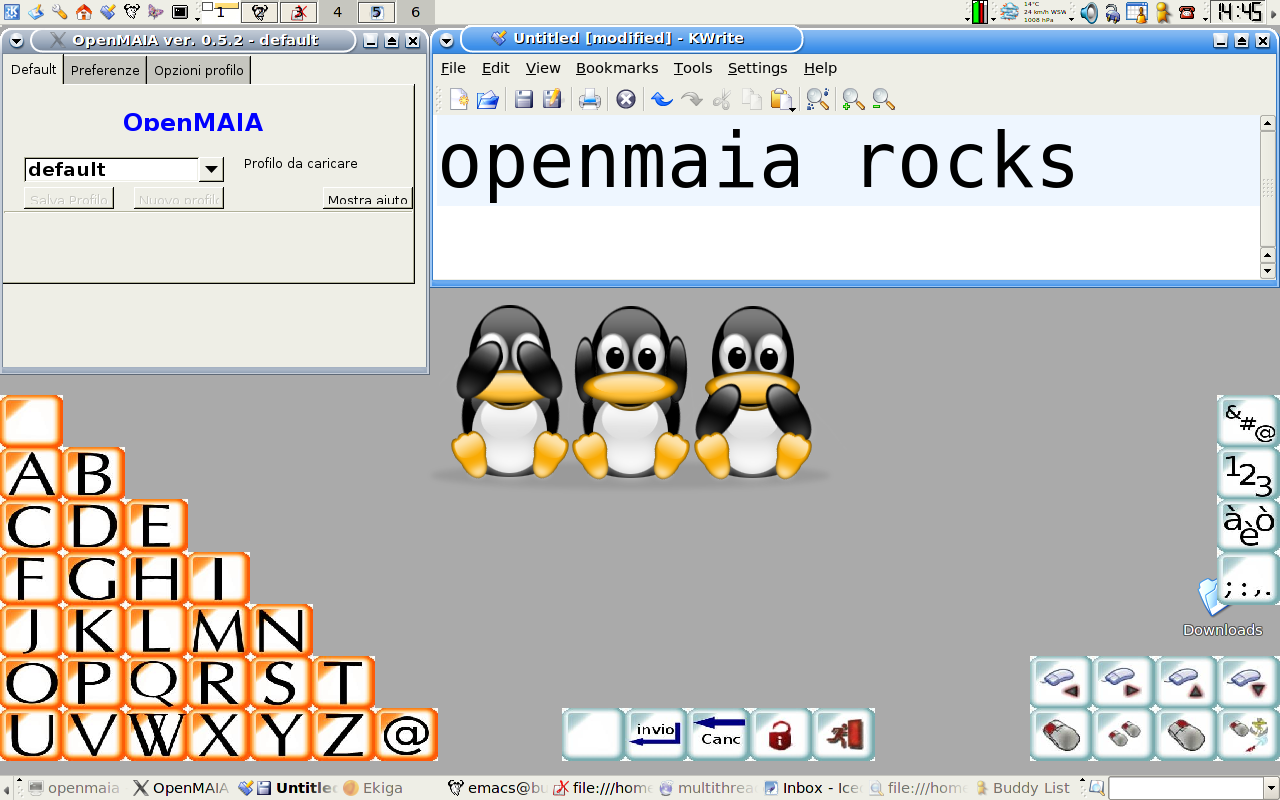Click the Mostra aiuto button

click(367, 199)
